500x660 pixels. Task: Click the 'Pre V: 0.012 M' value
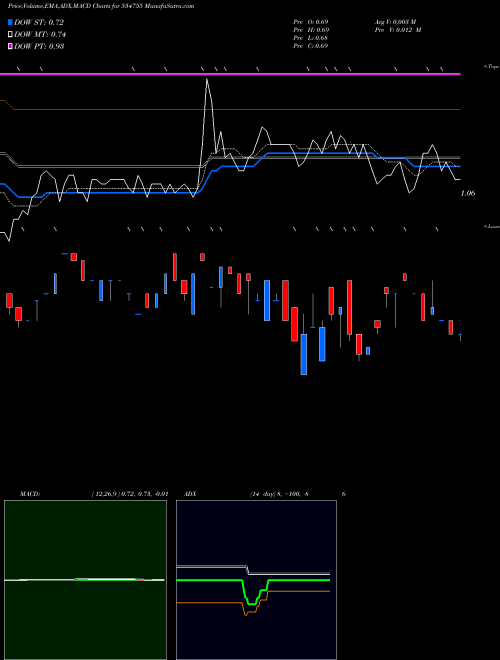coord(398,30)
